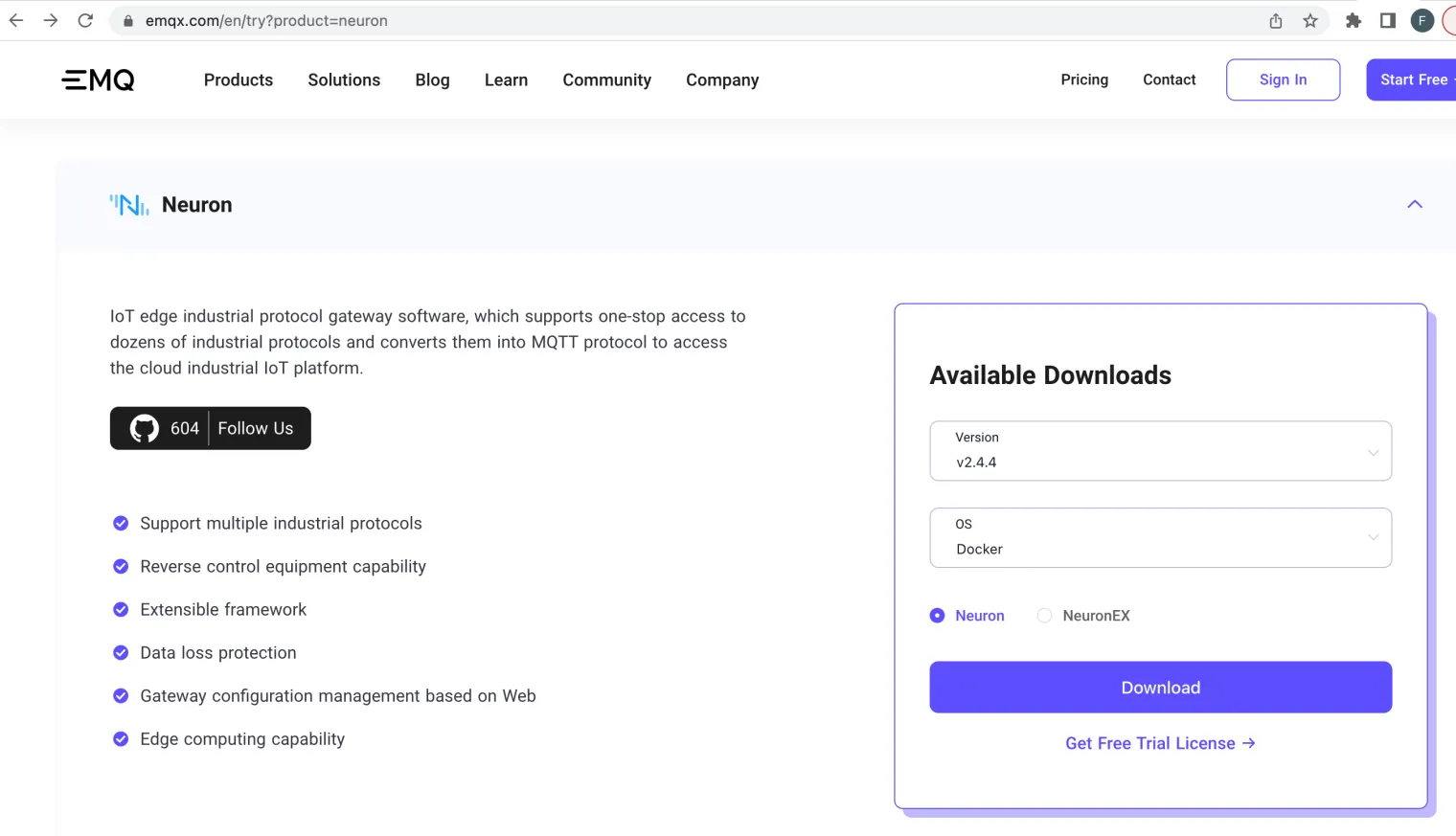
Task: Bookmark this page using the star icon
Action: click(1309, 19)
